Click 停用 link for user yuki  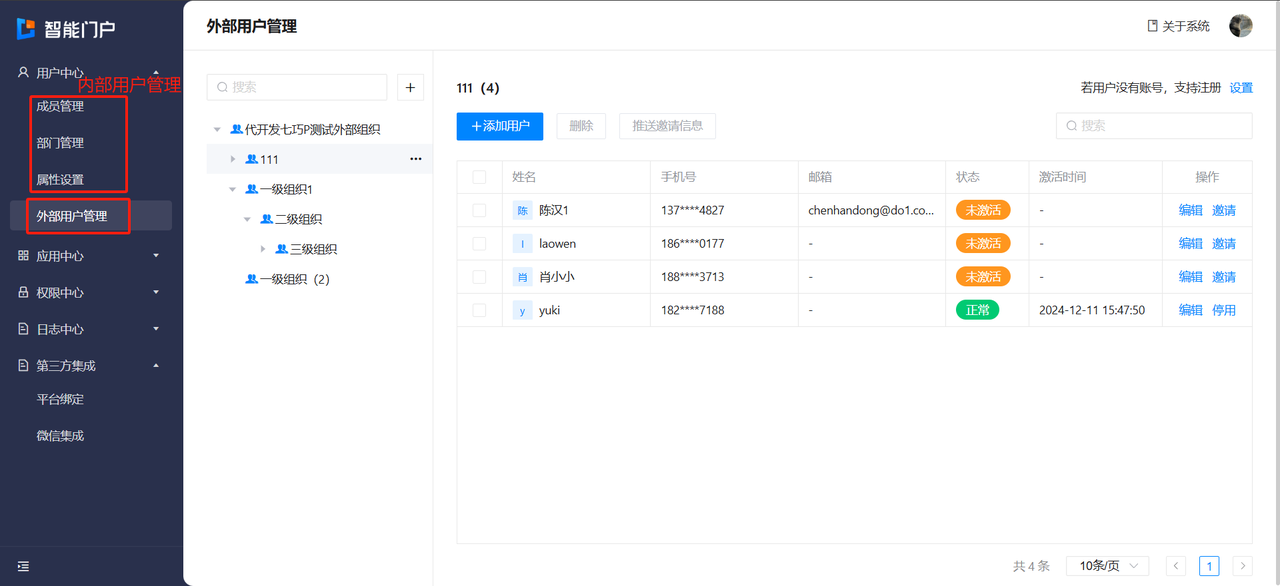tap(1224, 310)
